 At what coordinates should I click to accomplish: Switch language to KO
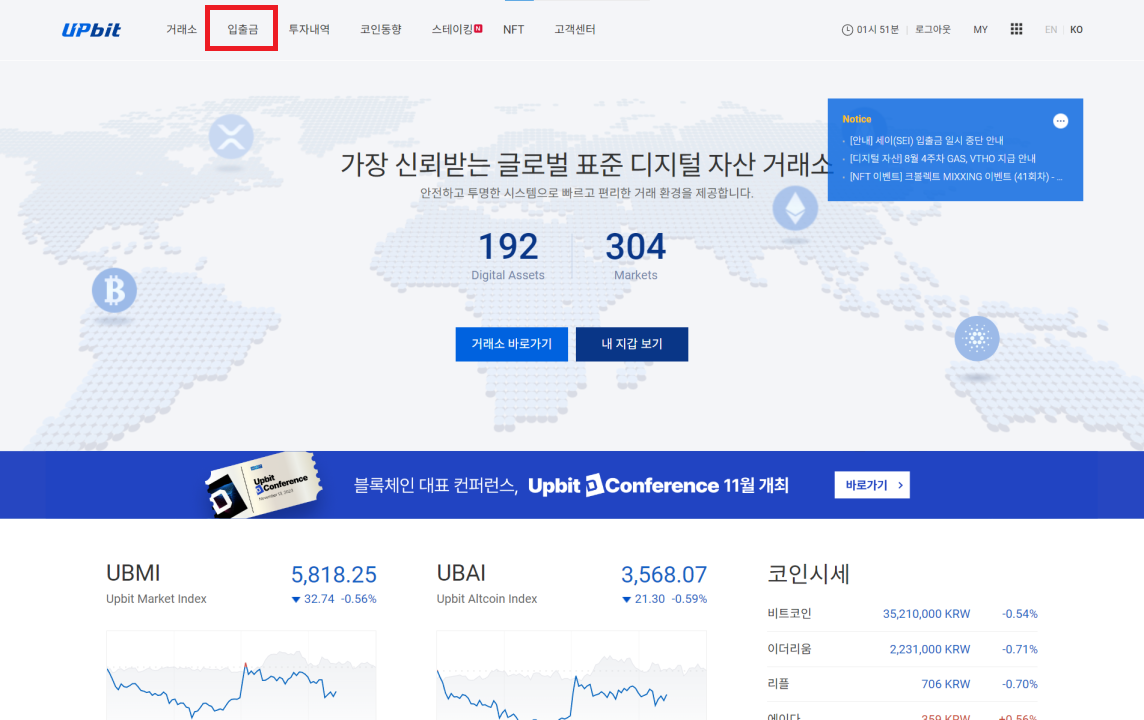[x=1076, y=29]
